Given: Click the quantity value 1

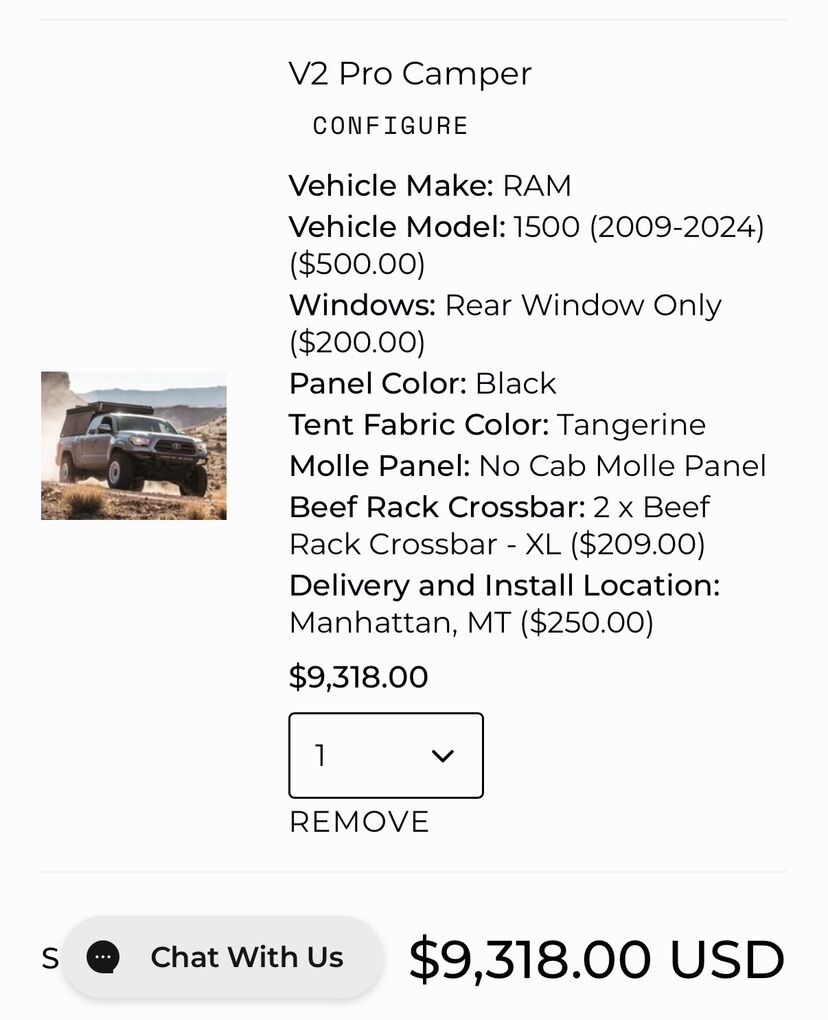Looking at the screenshot, I should 321,756.
